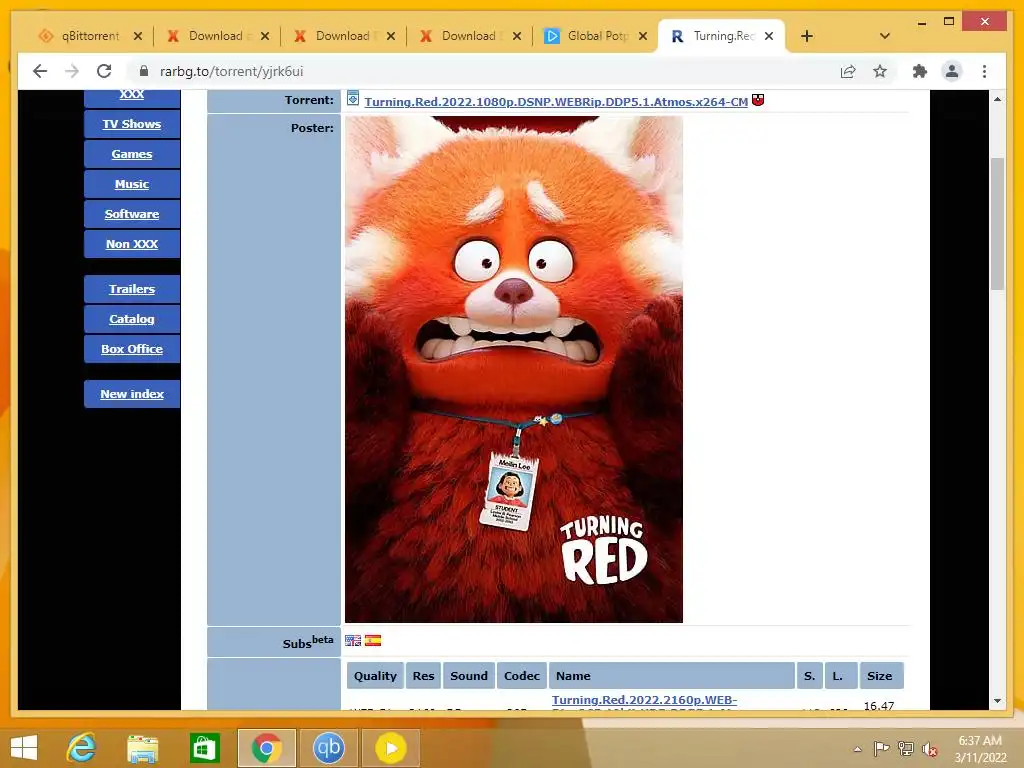Click the browser forward arrow

pos(72,71)
